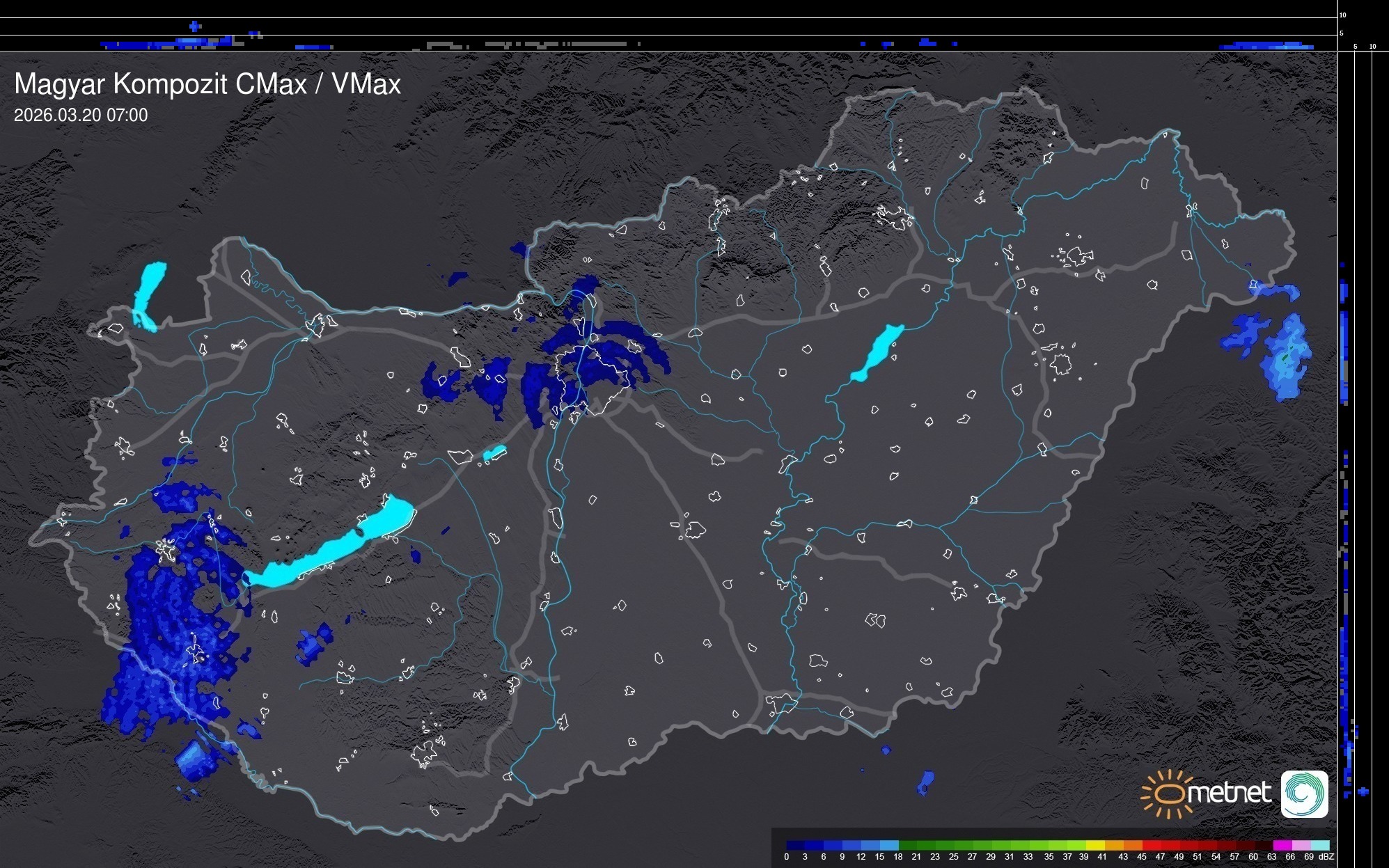The image size is (1389, 868).
Task: Select the dark navy 0 dBZ swatch
Action: (796, 845)
